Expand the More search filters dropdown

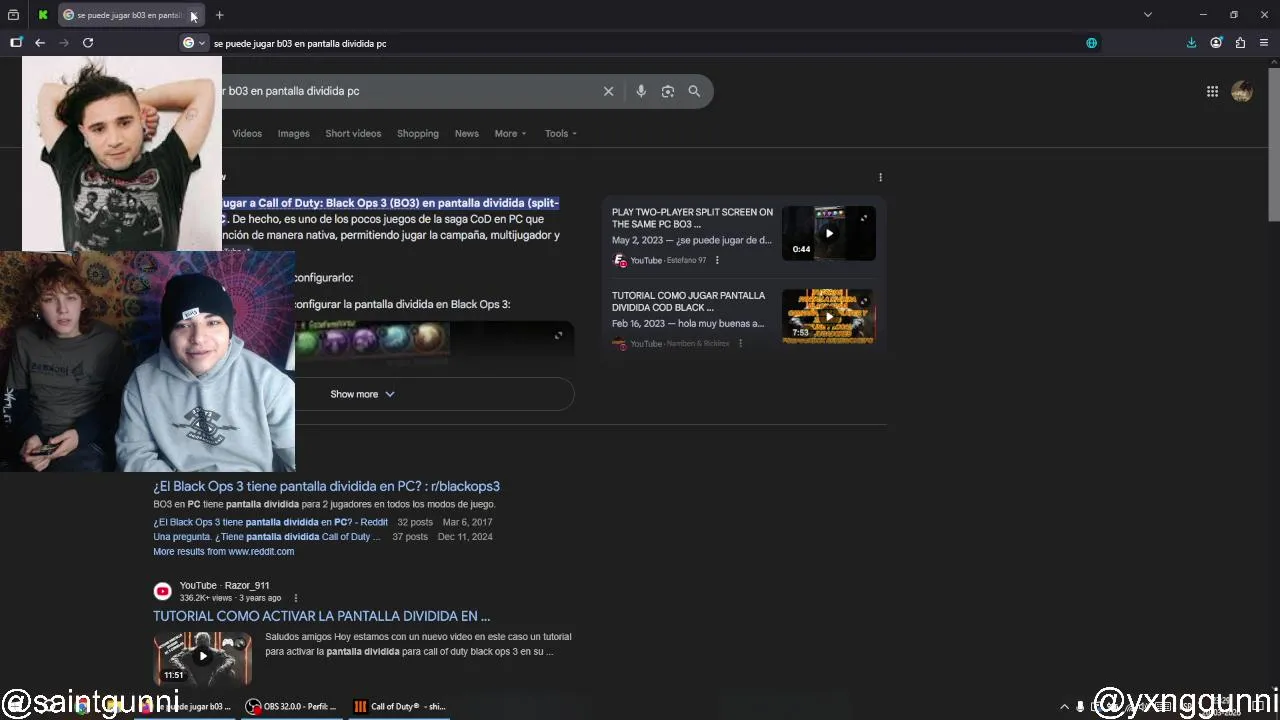point(510,133)
